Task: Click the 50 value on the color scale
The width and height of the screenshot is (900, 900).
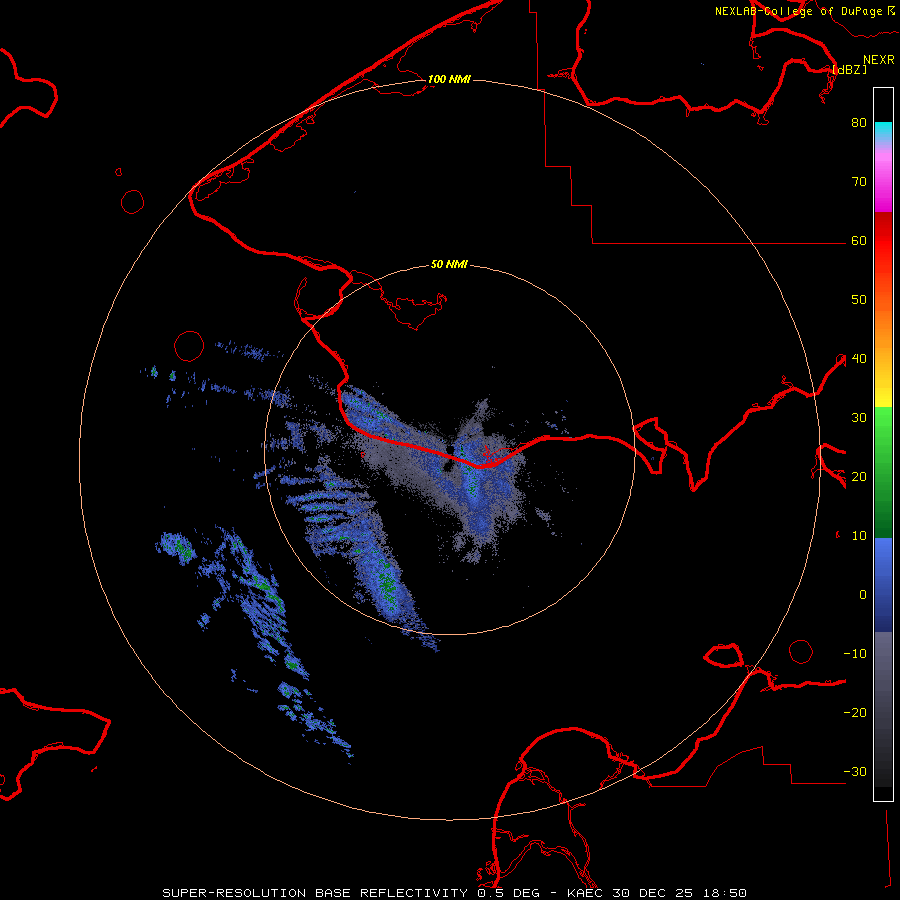Action: tap(859, 300)
